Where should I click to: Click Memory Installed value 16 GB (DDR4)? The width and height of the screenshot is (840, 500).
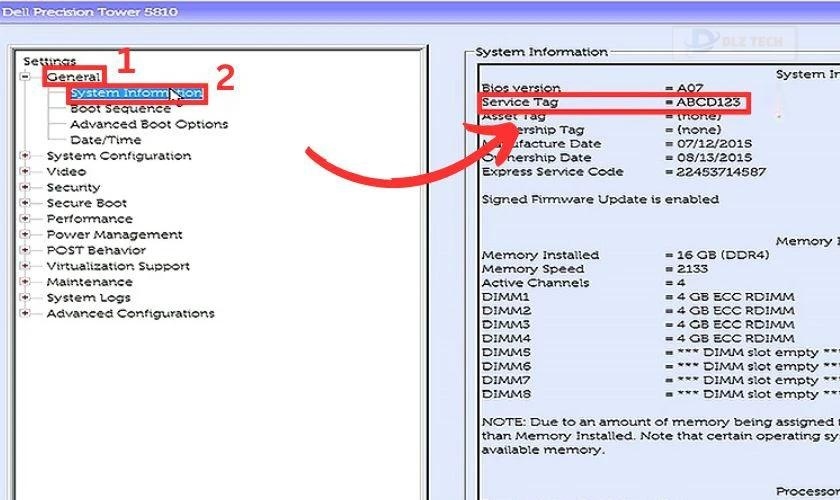(723, 255)
